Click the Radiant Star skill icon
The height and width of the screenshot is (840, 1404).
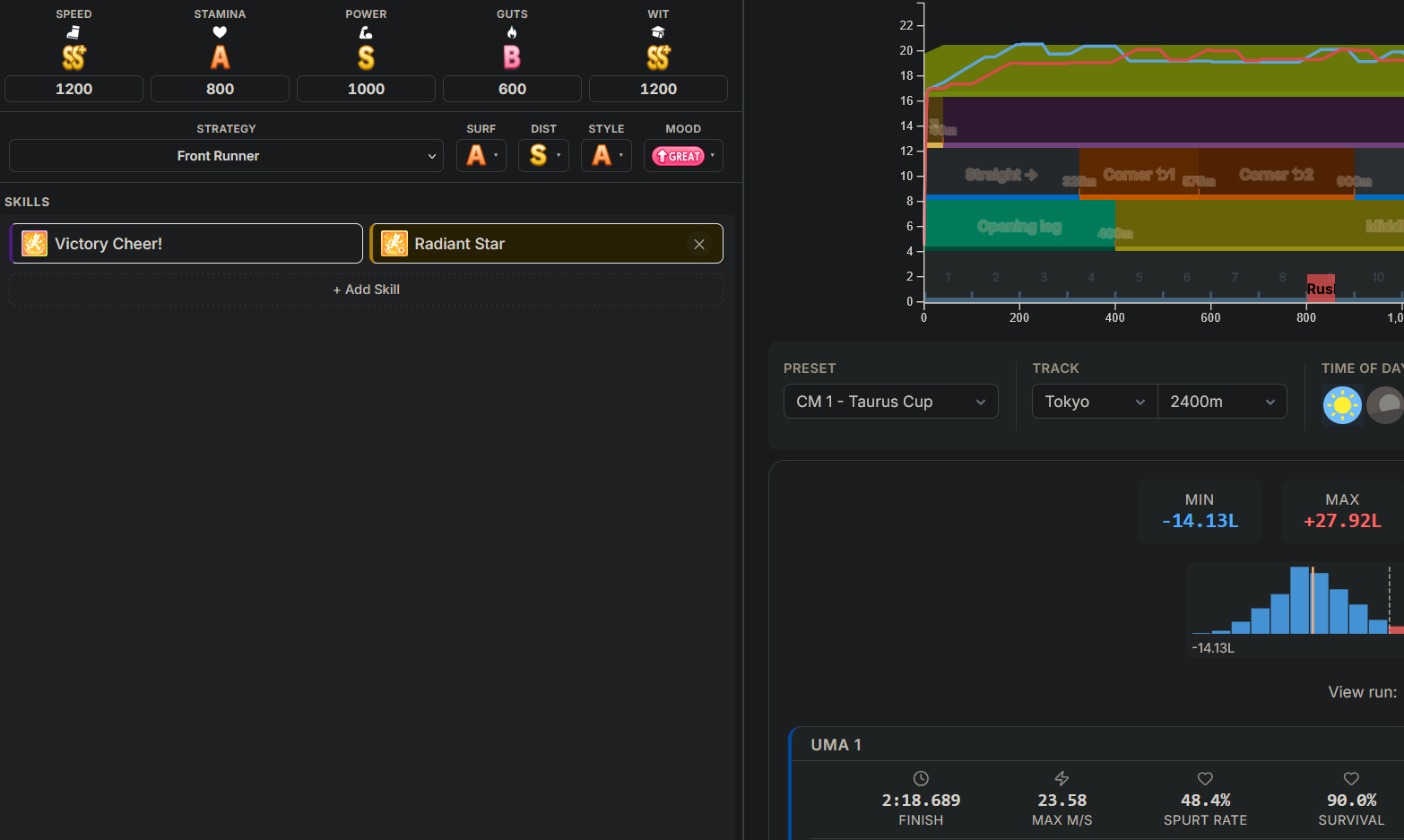[394, 243]
